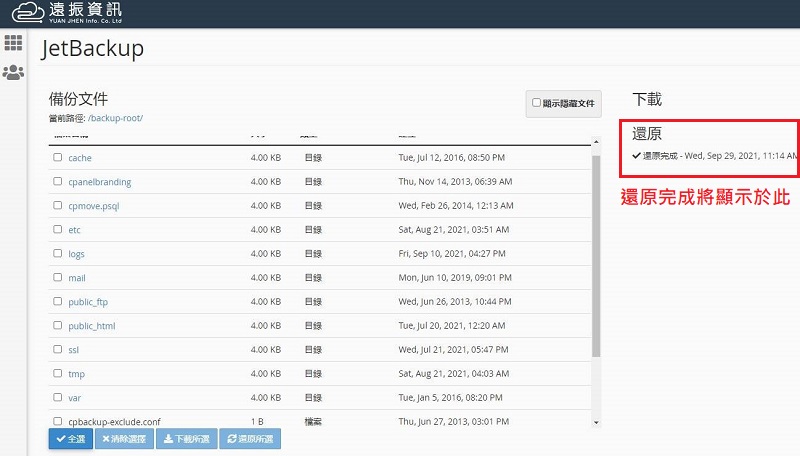Viewport: 800px width, 456px height.
Task: Click the 清除選擇 clear selection button
Action: tap(124, 439)
